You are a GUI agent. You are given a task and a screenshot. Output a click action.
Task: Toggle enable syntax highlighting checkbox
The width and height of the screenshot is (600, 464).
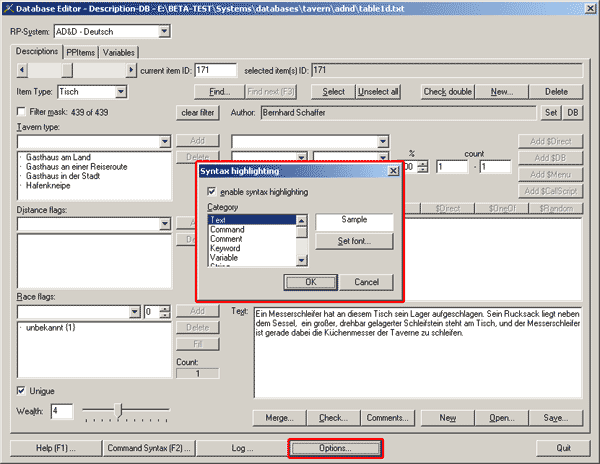(212, 191)
